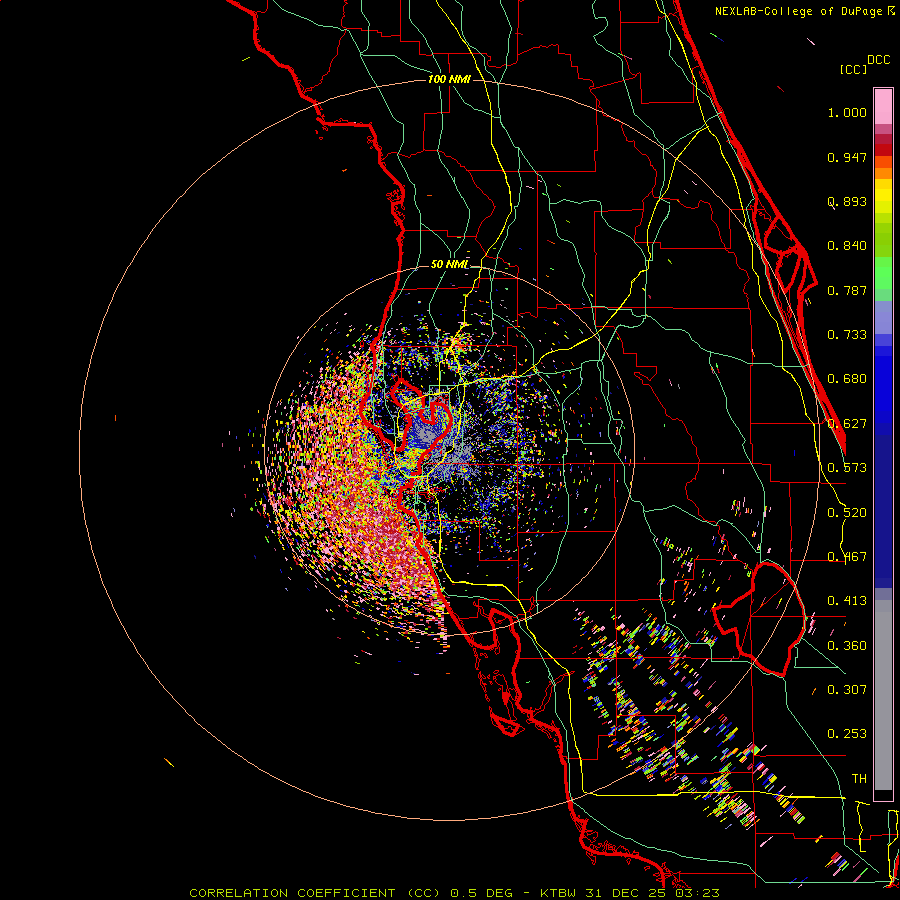Click the 0.947 legend value
This screenshot has height=900, width=900.
click(847, 157)
